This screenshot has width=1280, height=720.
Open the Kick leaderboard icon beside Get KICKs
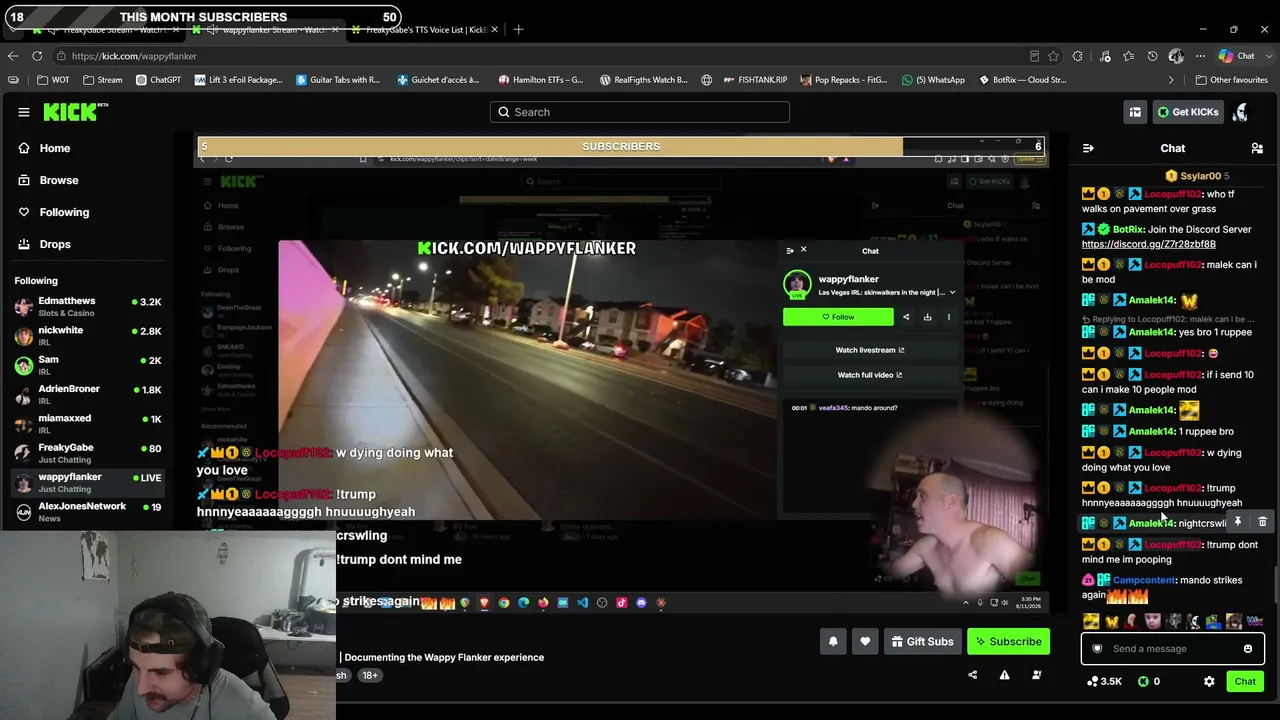[x=1135, y=112]
